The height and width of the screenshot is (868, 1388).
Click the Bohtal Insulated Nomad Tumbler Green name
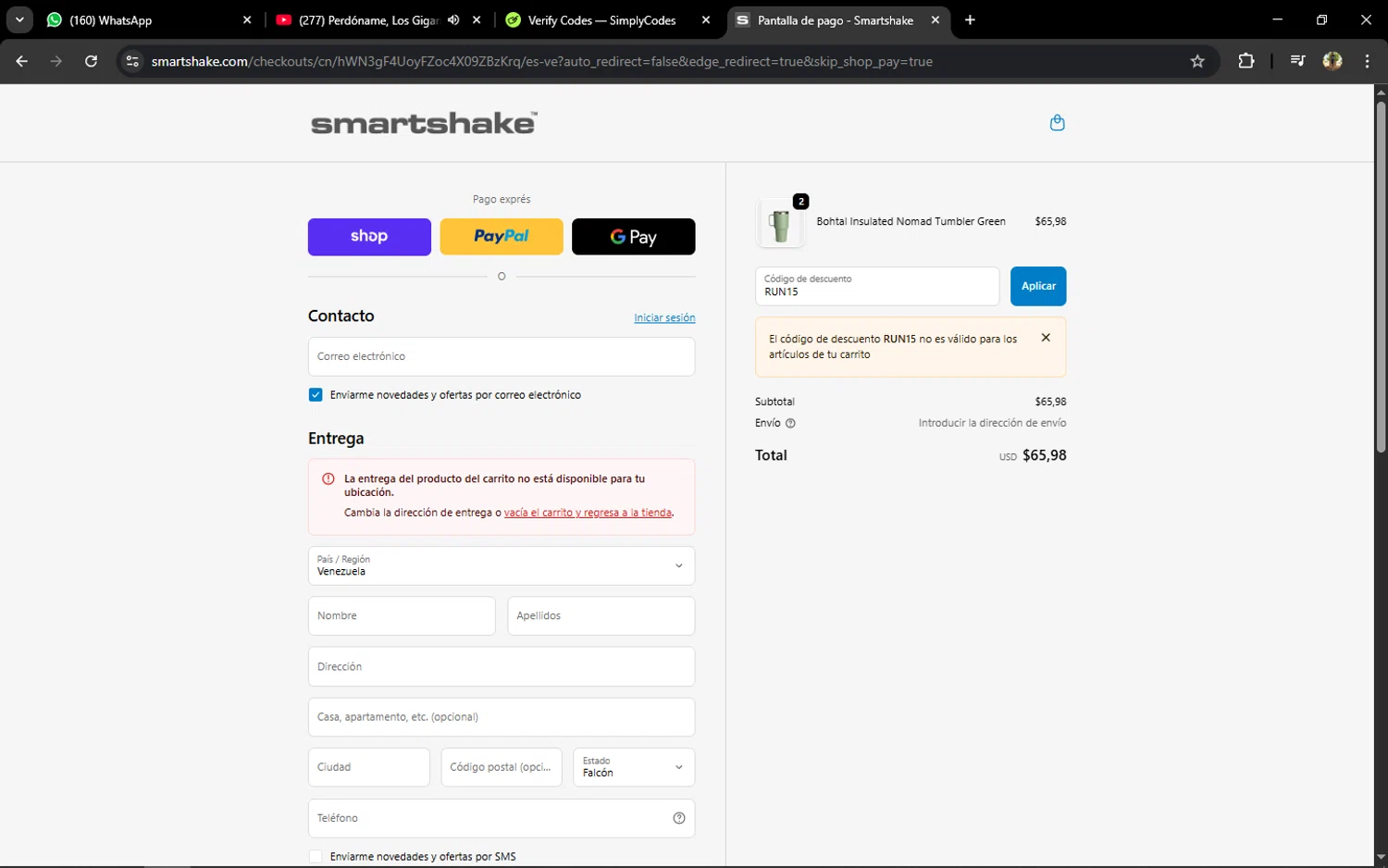click(911, 221)
